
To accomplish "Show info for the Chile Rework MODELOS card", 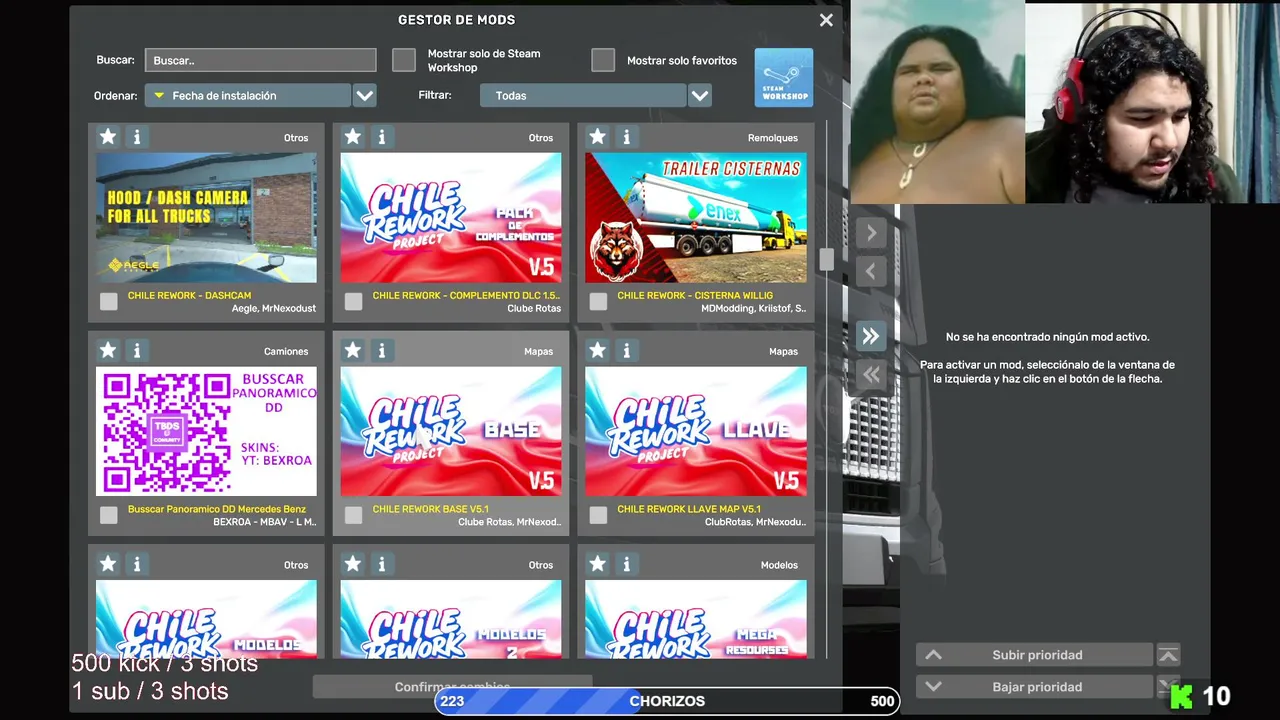I will click(x=137, y=564).
